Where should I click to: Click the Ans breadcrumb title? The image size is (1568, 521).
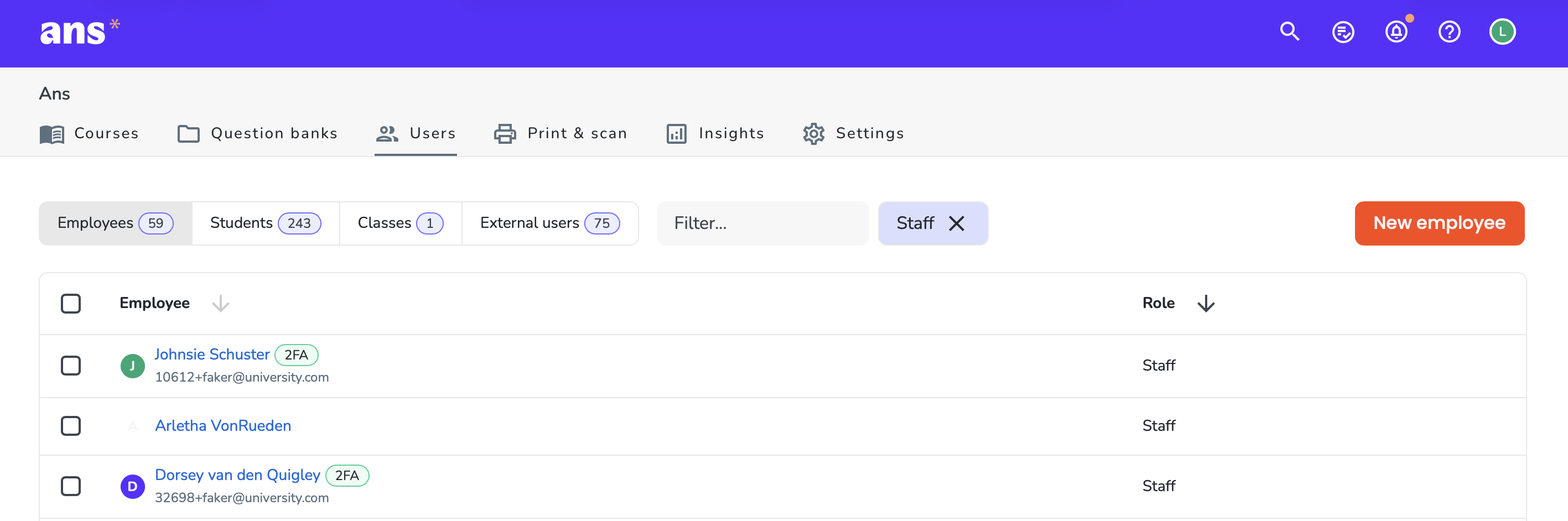(x=55, y=93)
